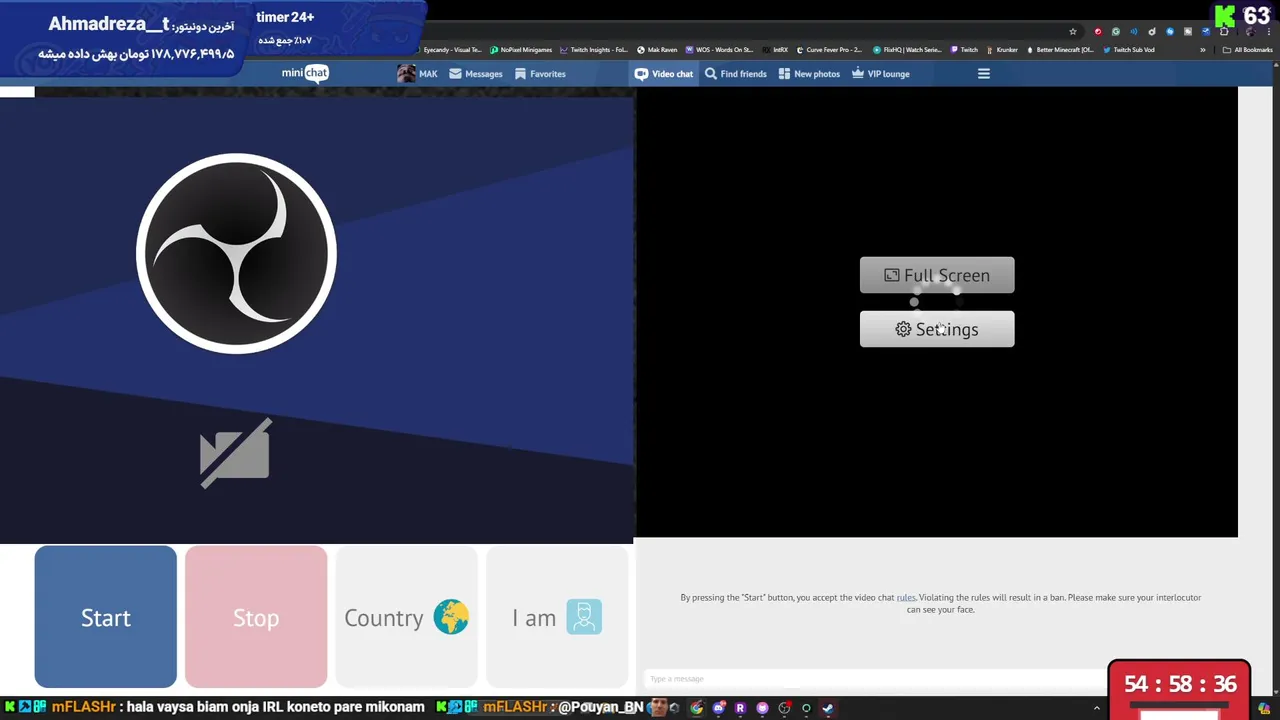Screen dimensions: 1280x720
Task: Open the Twitch bookmark
Action: tap(964, 50)
